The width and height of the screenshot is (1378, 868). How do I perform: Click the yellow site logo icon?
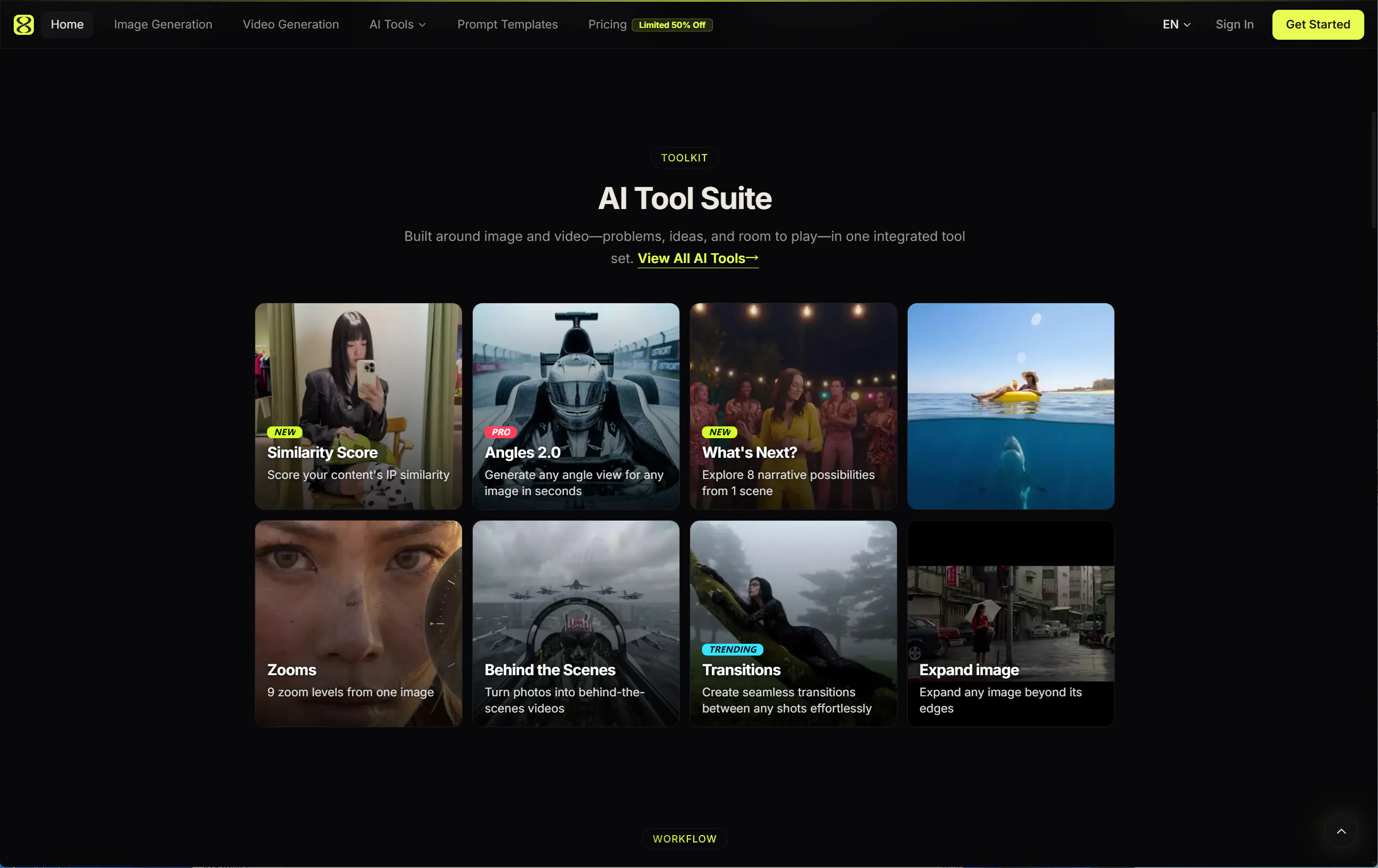[x=24, y=25]
